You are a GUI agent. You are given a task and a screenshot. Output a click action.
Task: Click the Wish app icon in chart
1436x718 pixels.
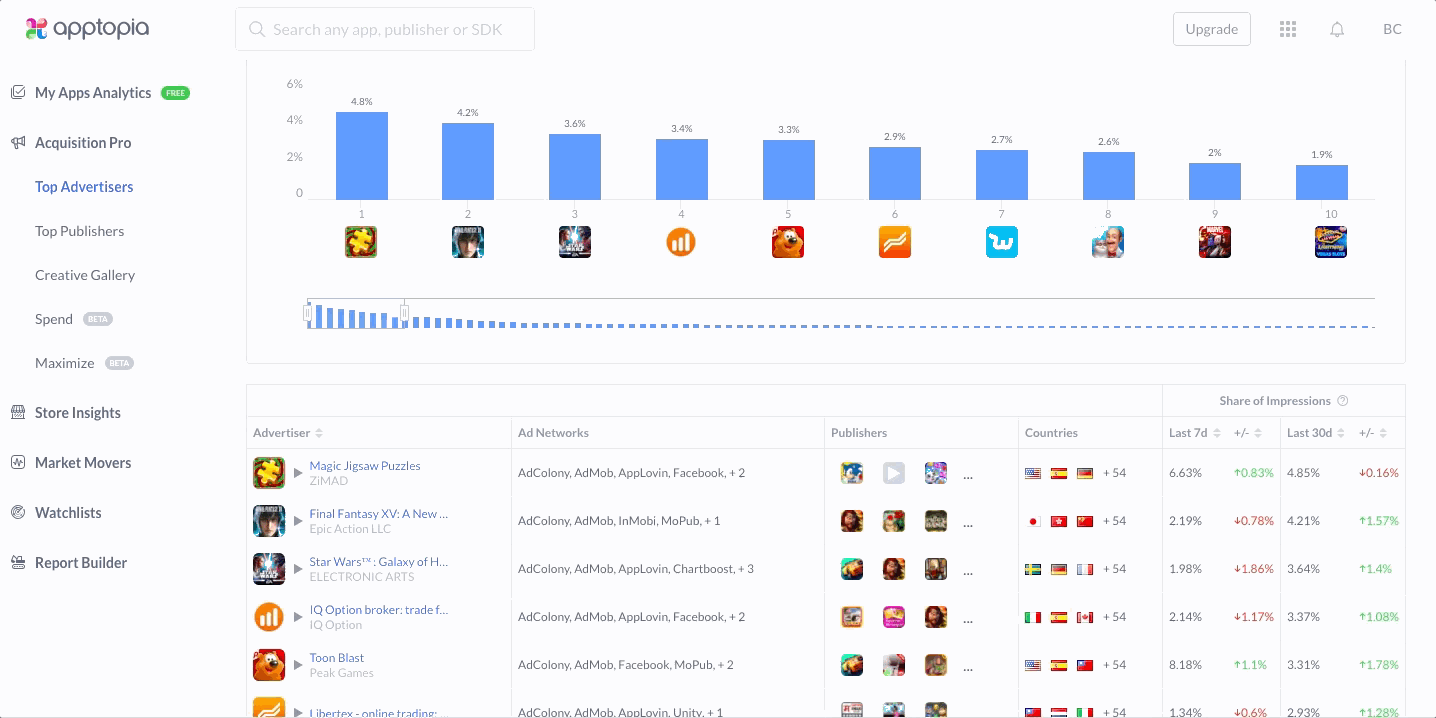[1001, 242]
